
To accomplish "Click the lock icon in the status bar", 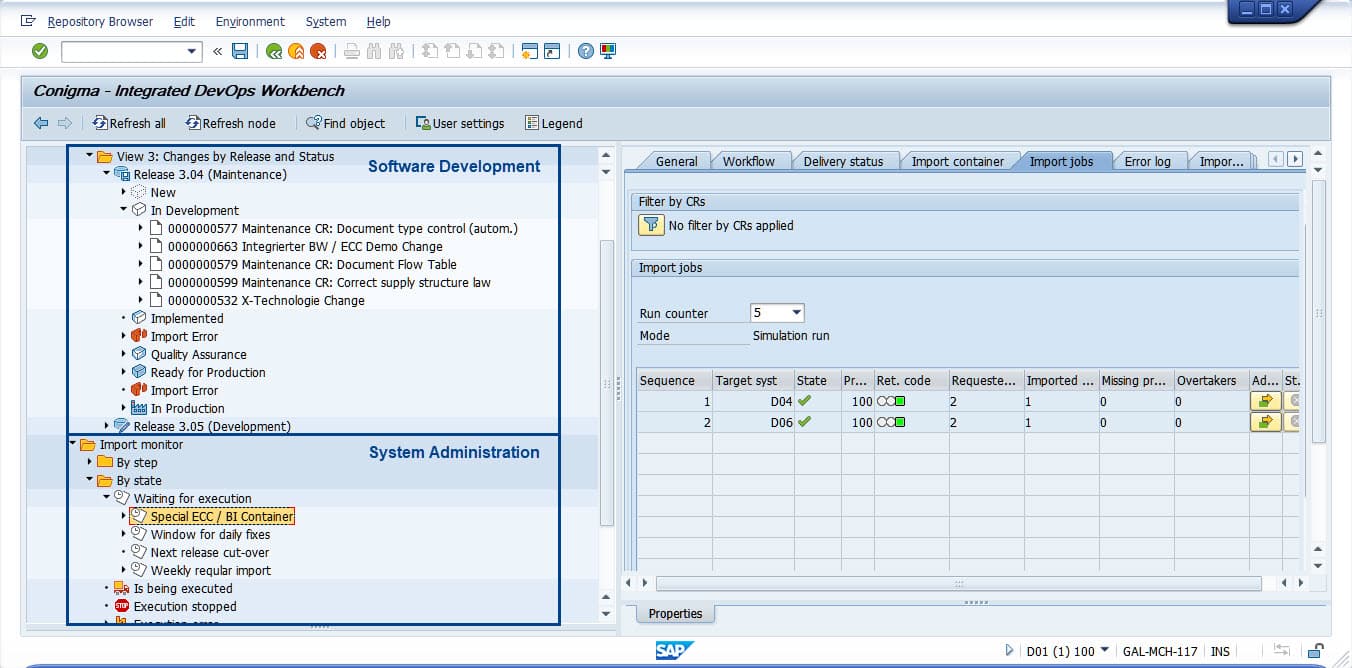I will tap(1317, 651).
